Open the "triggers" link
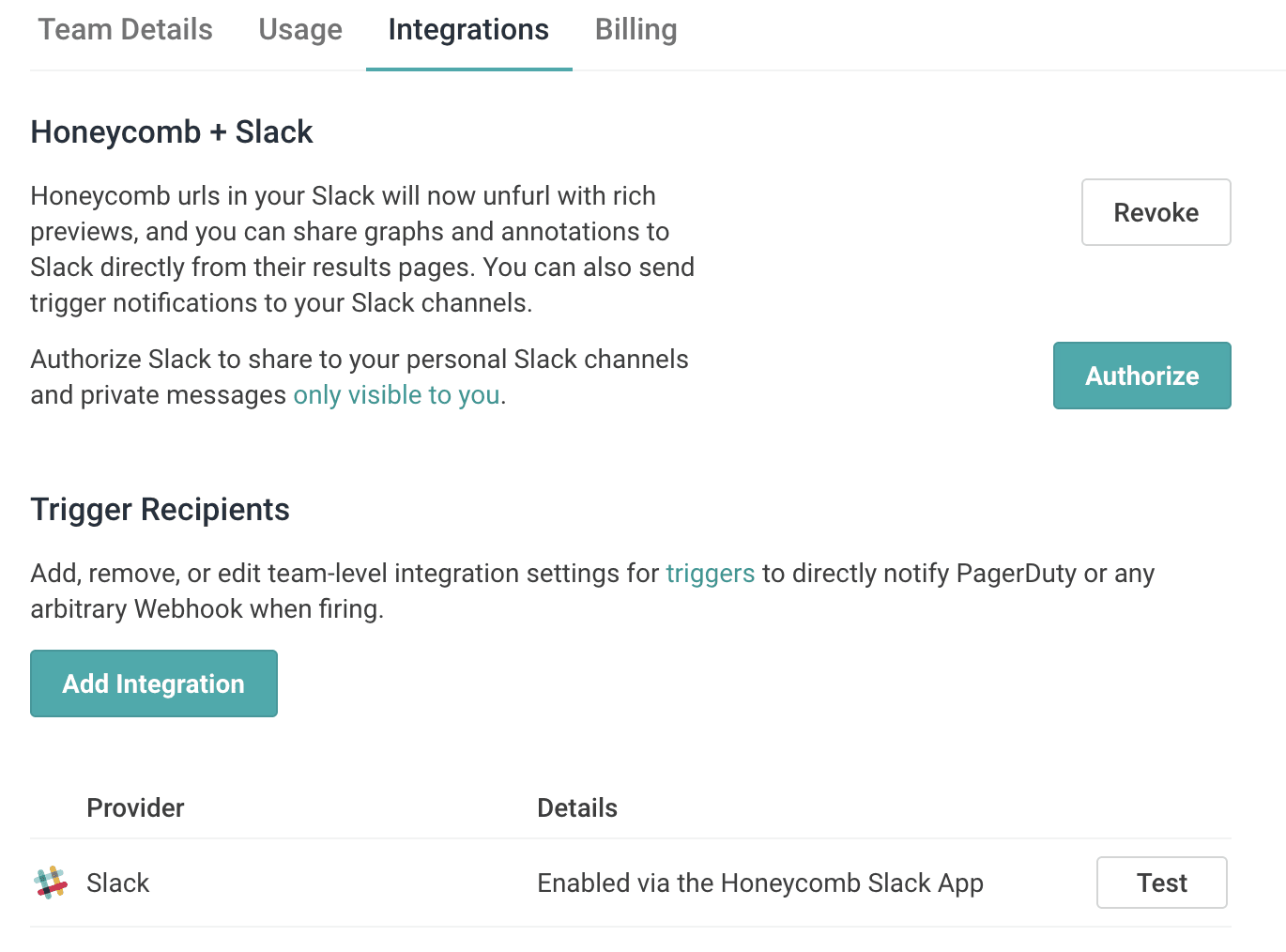 pyautogui.click(x=710, y=574)
